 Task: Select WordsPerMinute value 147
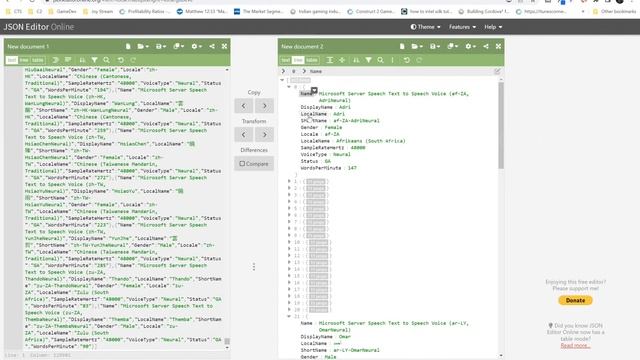(x=352, y=168)
